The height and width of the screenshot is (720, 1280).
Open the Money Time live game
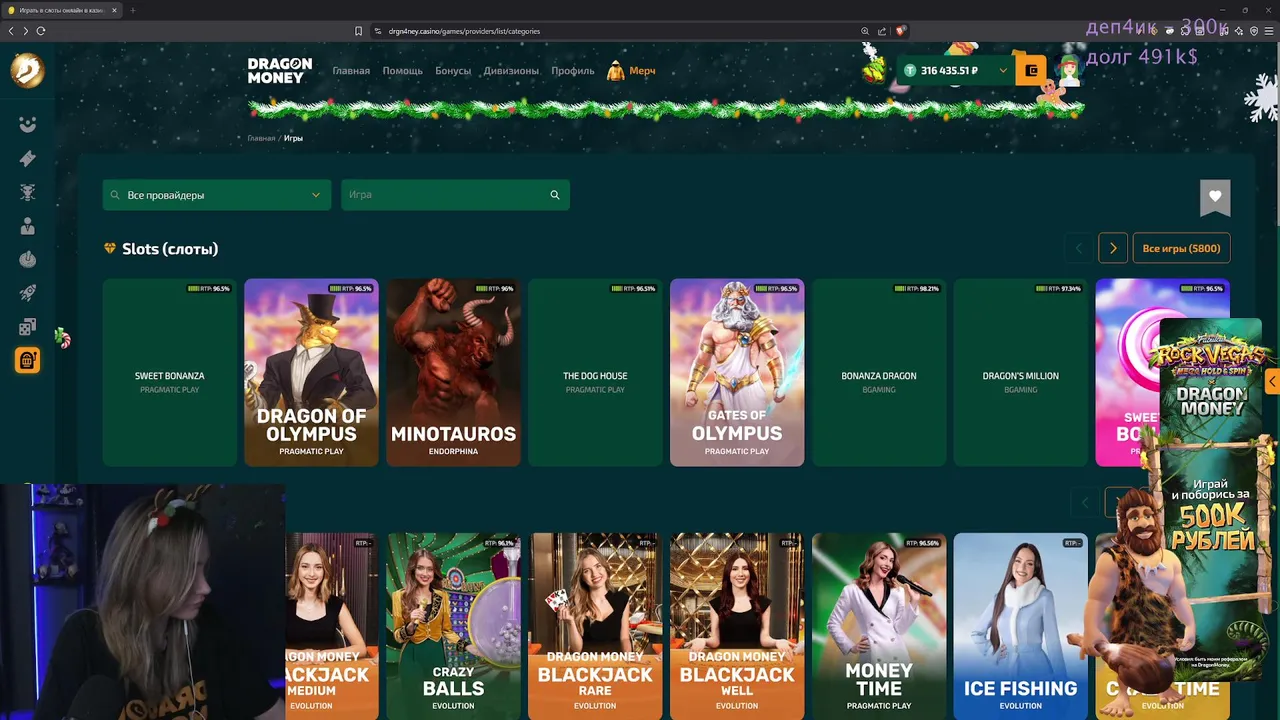tap(879, 626)
